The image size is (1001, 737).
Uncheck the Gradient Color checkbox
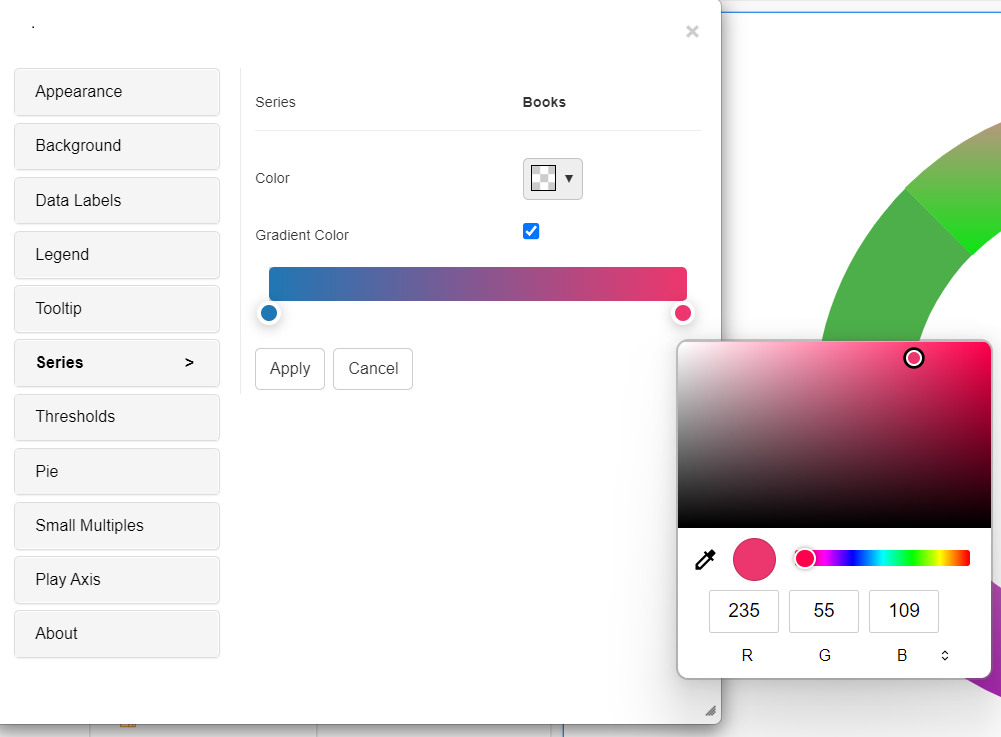[531, 230]
